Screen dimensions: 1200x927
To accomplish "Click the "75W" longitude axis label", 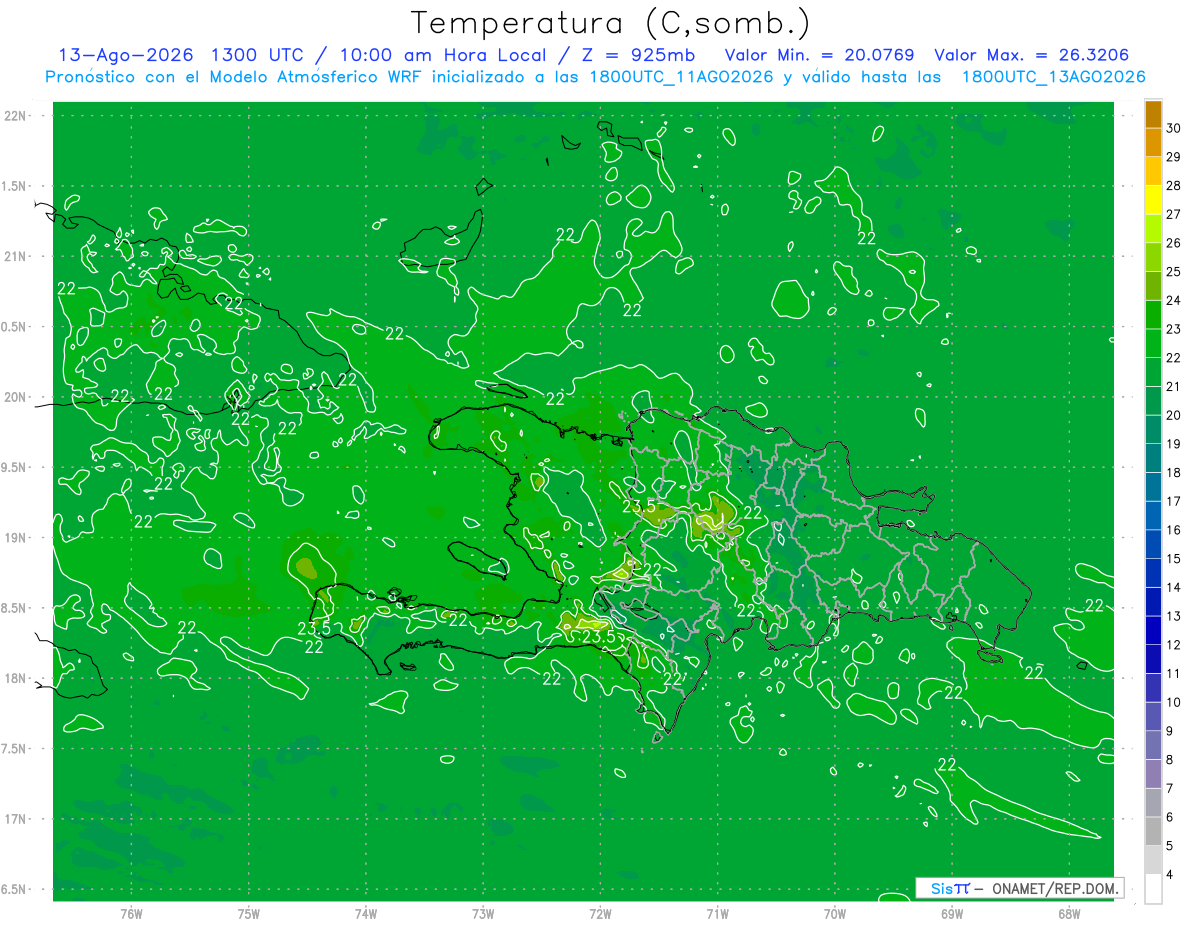I will [249, 914].
